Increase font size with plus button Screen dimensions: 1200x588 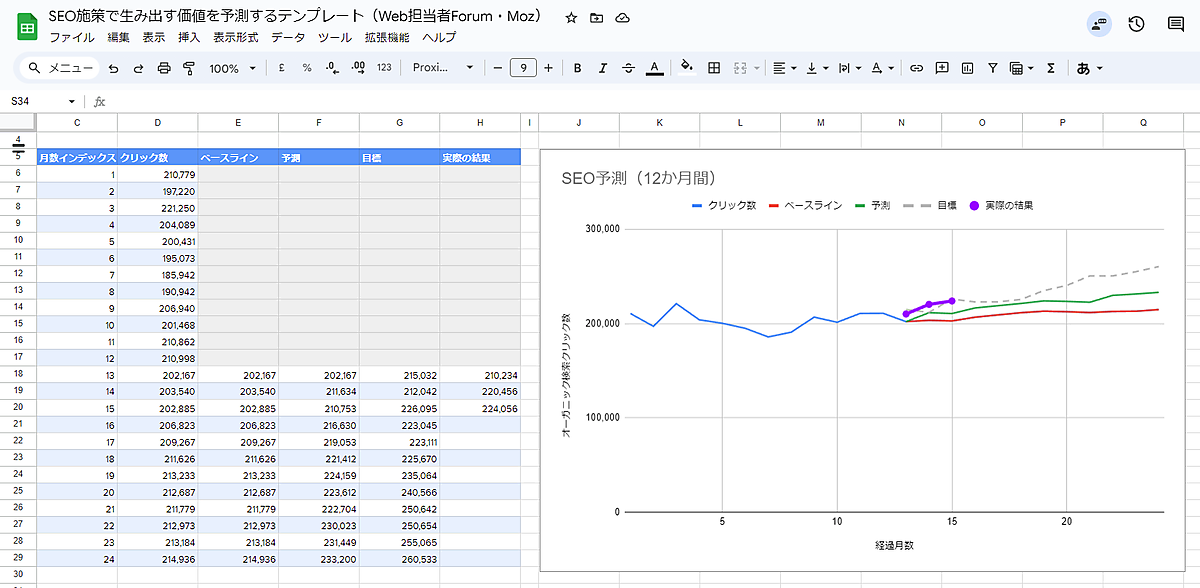coord(548,68)
